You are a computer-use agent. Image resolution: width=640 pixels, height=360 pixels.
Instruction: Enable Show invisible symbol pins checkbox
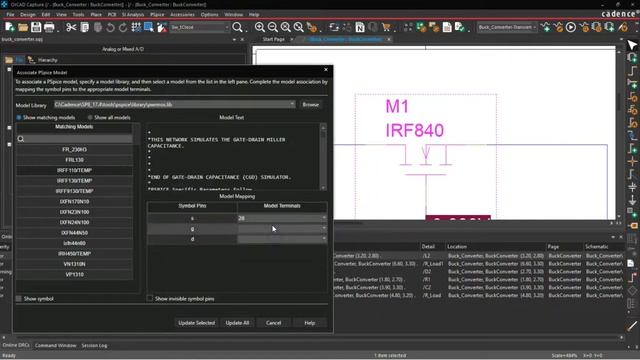pyautogui.click(x=150, y=299)
